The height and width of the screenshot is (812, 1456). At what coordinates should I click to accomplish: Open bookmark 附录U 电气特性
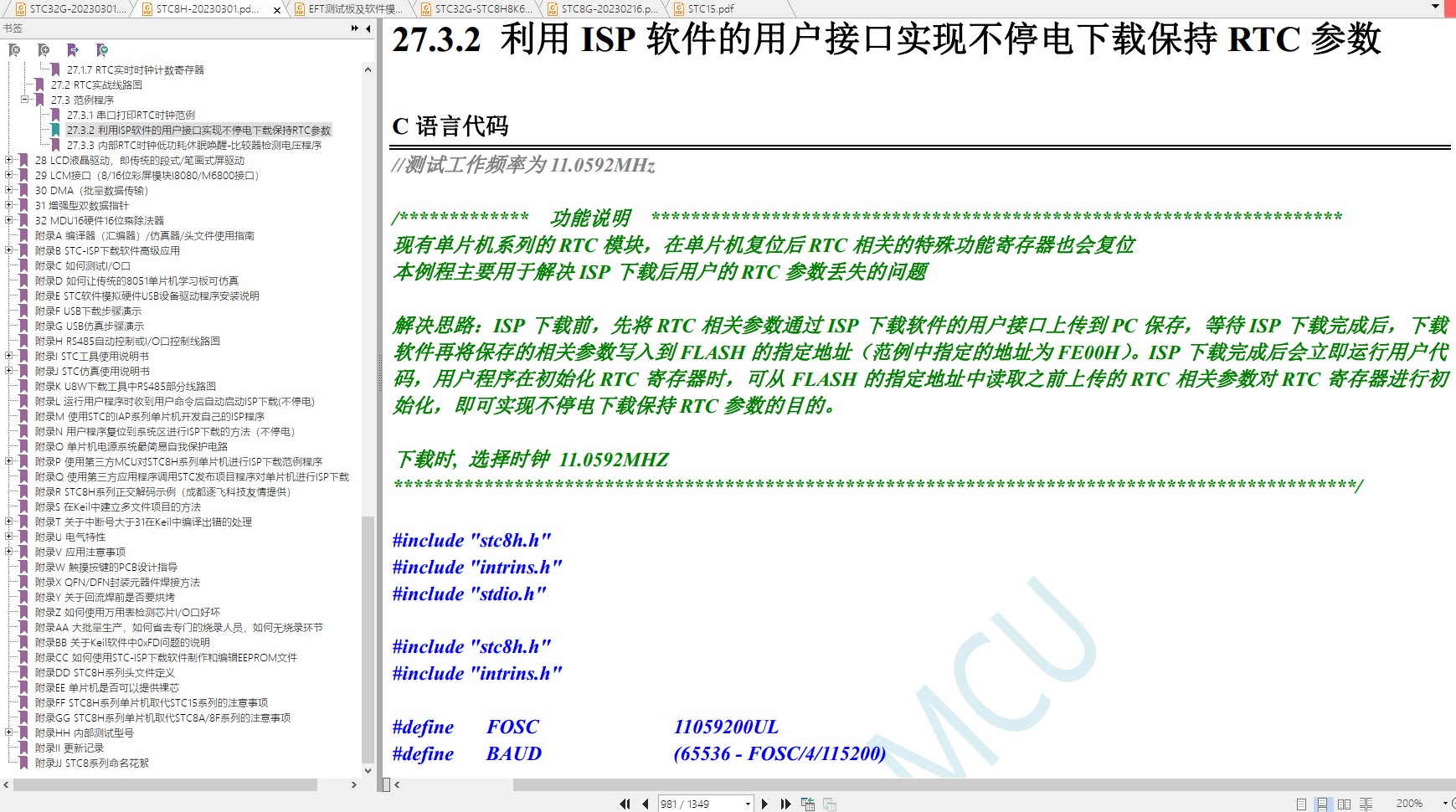70,537
